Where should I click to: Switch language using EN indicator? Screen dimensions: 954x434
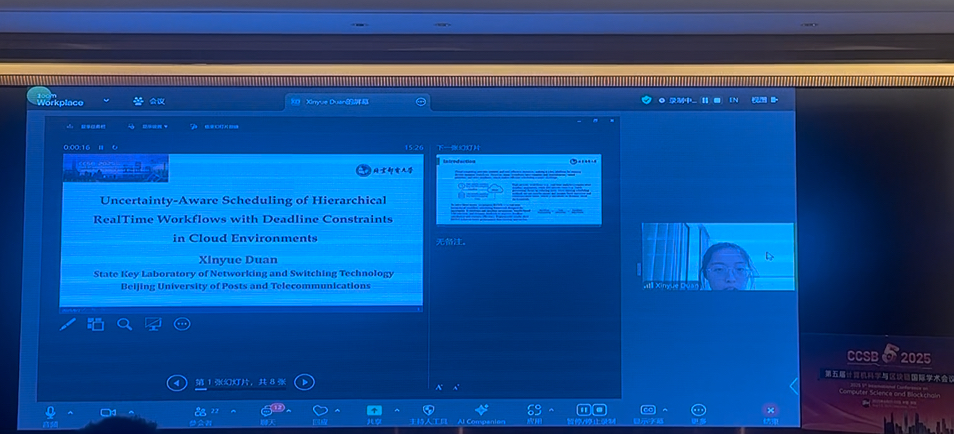pyautogui.click(x=734, y=100)
